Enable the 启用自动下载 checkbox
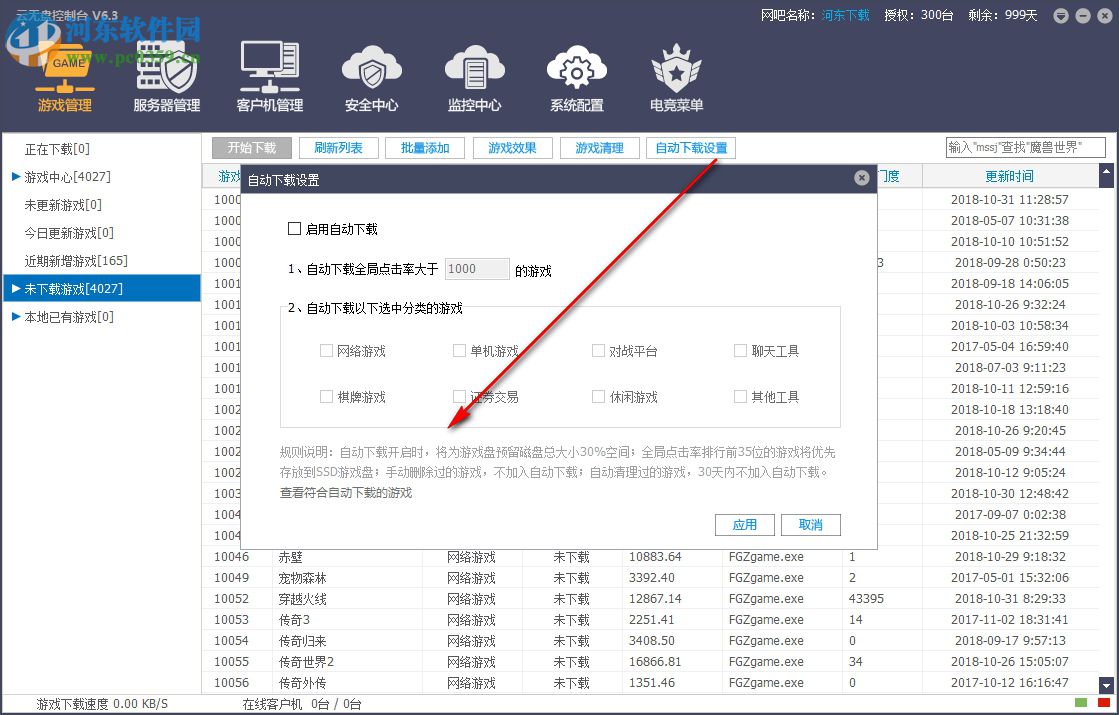1119x715 pixels. [x=295, y=228]
